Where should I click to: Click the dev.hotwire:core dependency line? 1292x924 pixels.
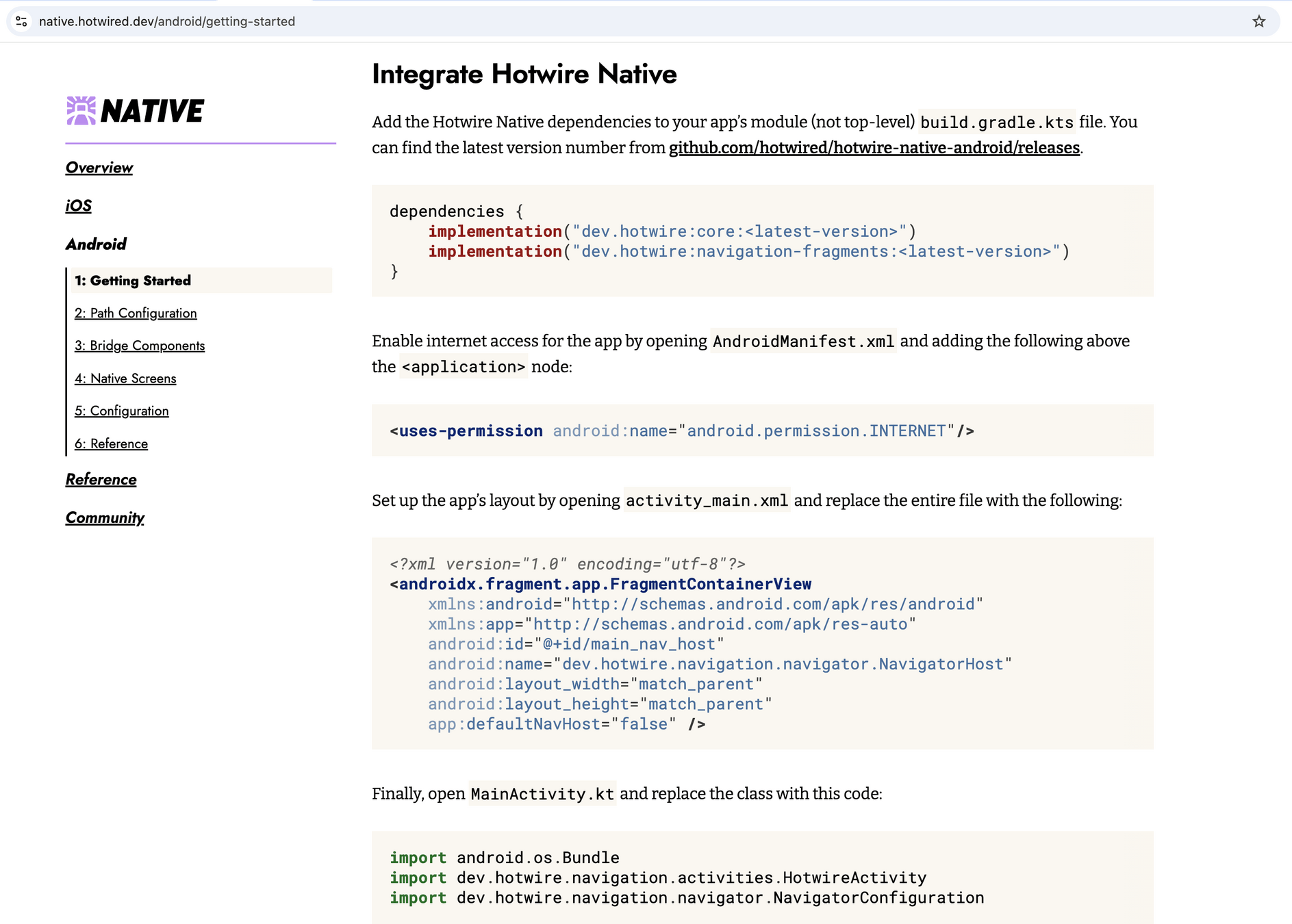click(672, 231)
